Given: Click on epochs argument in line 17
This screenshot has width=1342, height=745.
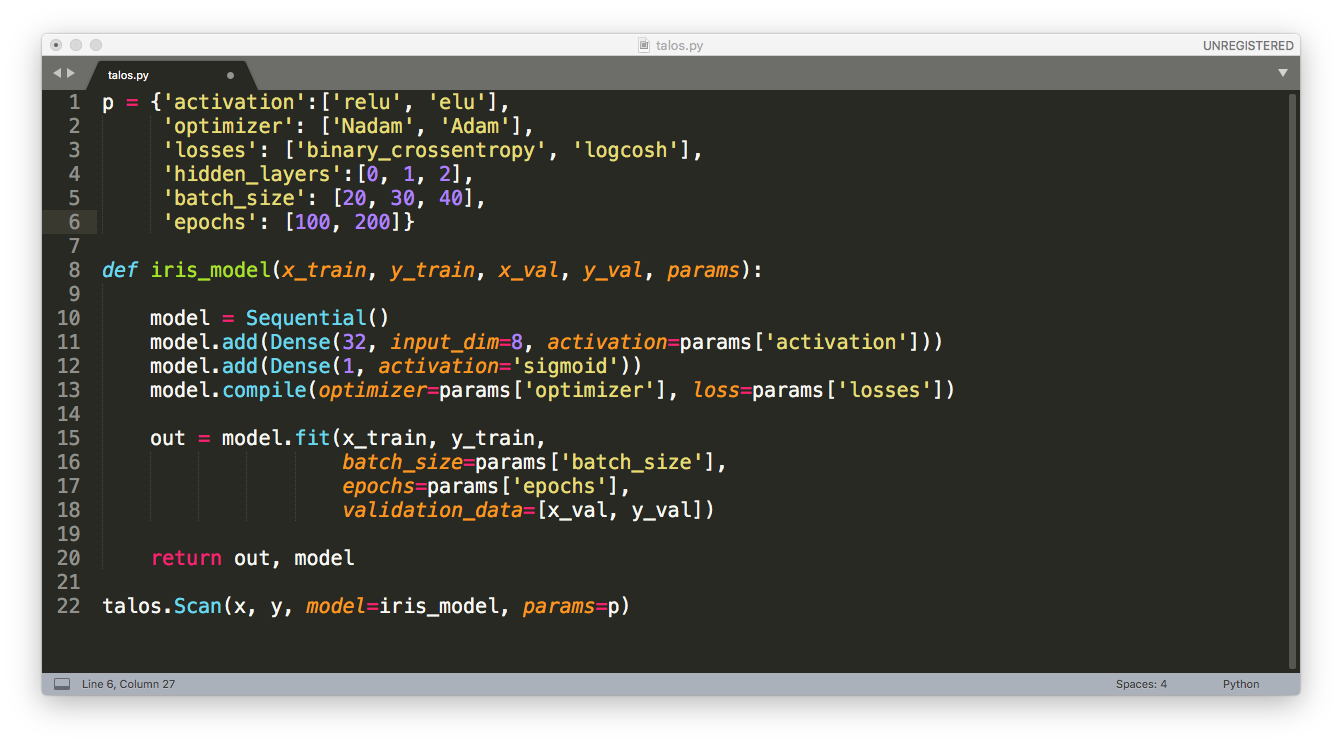Looking at the screenshot, I should pyautogui.click(x=379, y=486).
